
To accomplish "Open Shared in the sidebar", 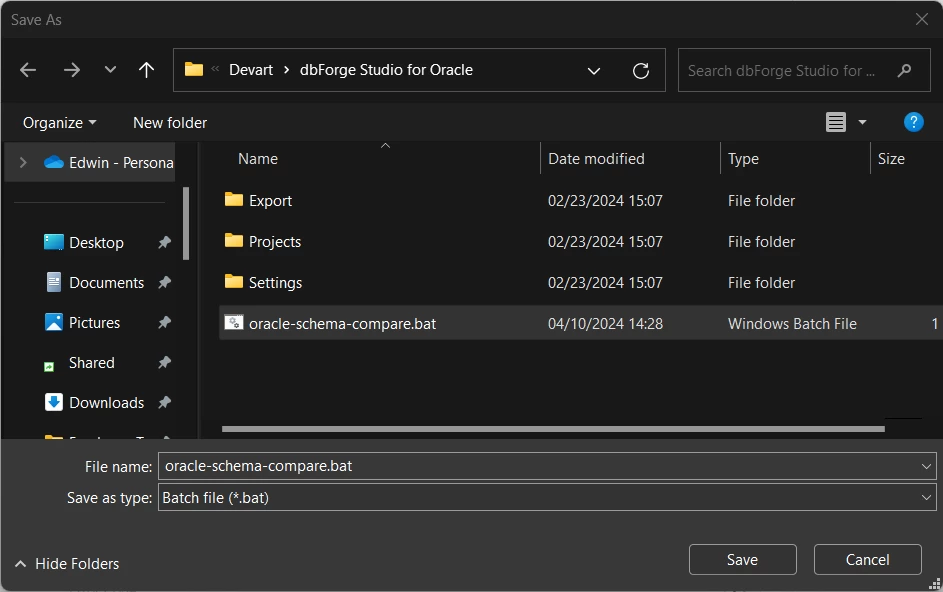I will pyautogui.click(x=91, y=363).
